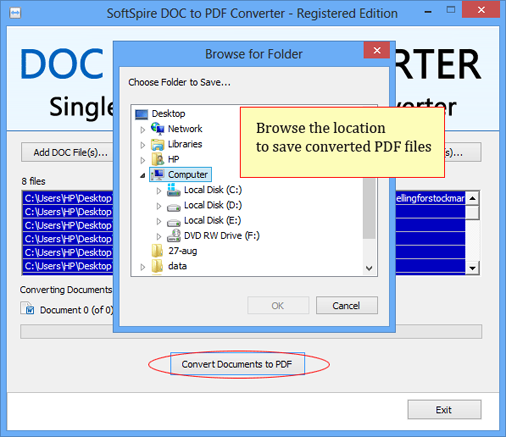Viewport: 506px width, 437px height.
Task: Select first C:\Users\HP\Desktop file row
Action: coord(244,198)
